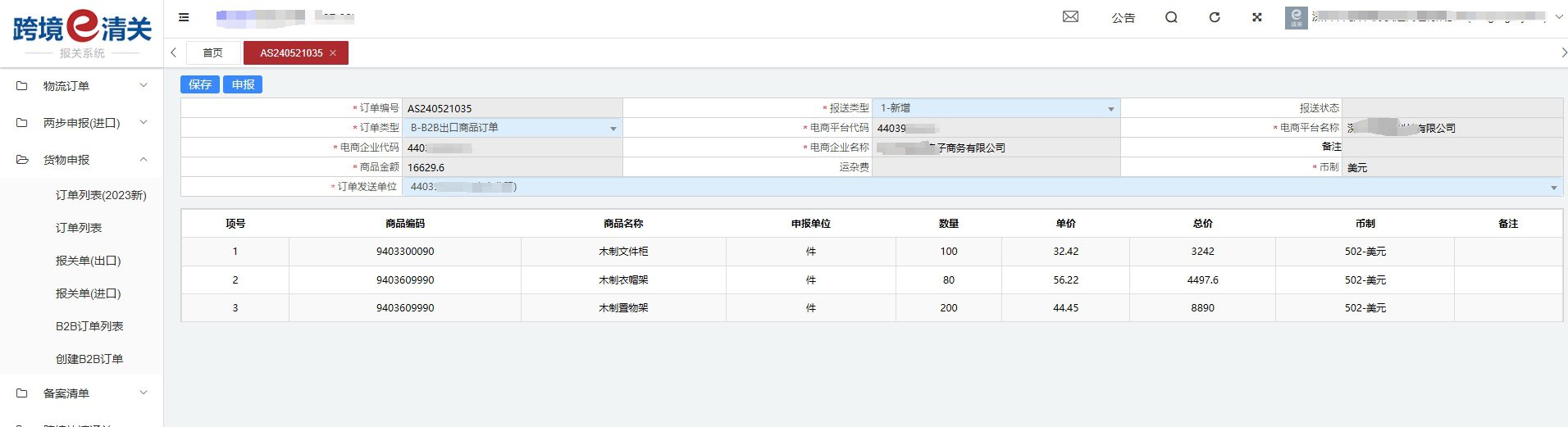Screen dimensions: 1568x427
Task: Expand the 物流订单 sidebar menu
Action: (x=82, y=86)
